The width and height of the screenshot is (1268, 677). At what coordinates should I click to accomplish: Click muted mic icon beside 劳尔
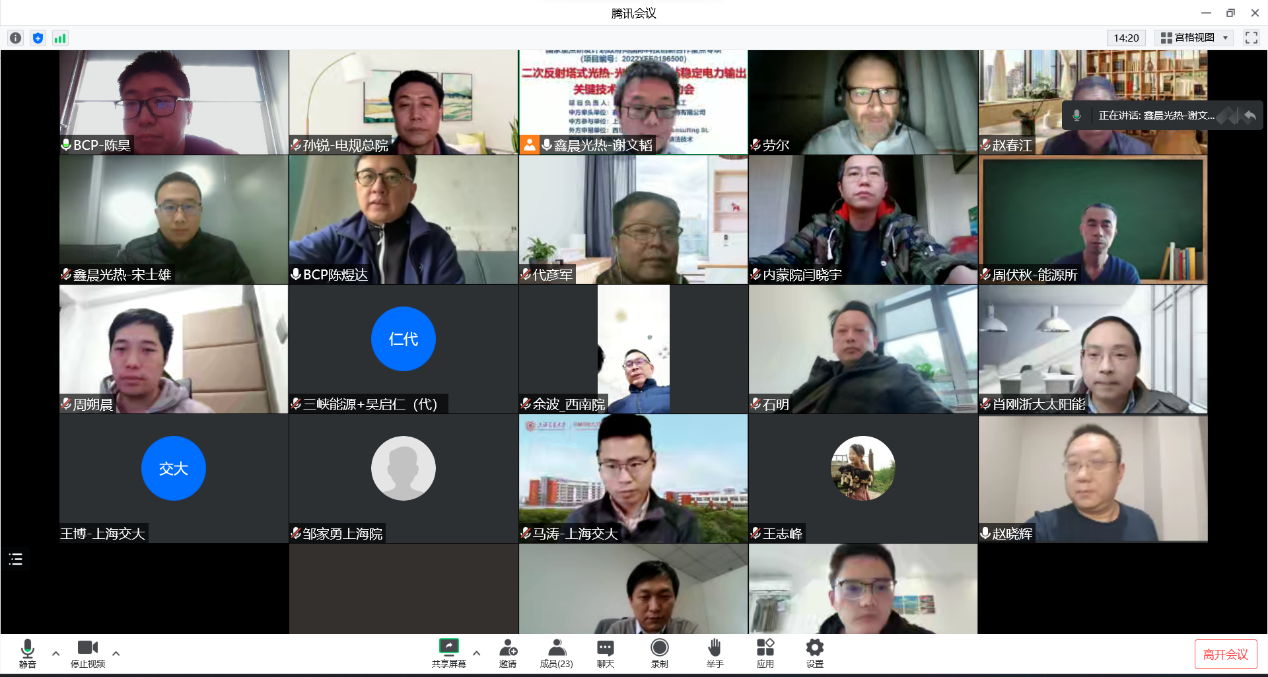pos(756,145)
